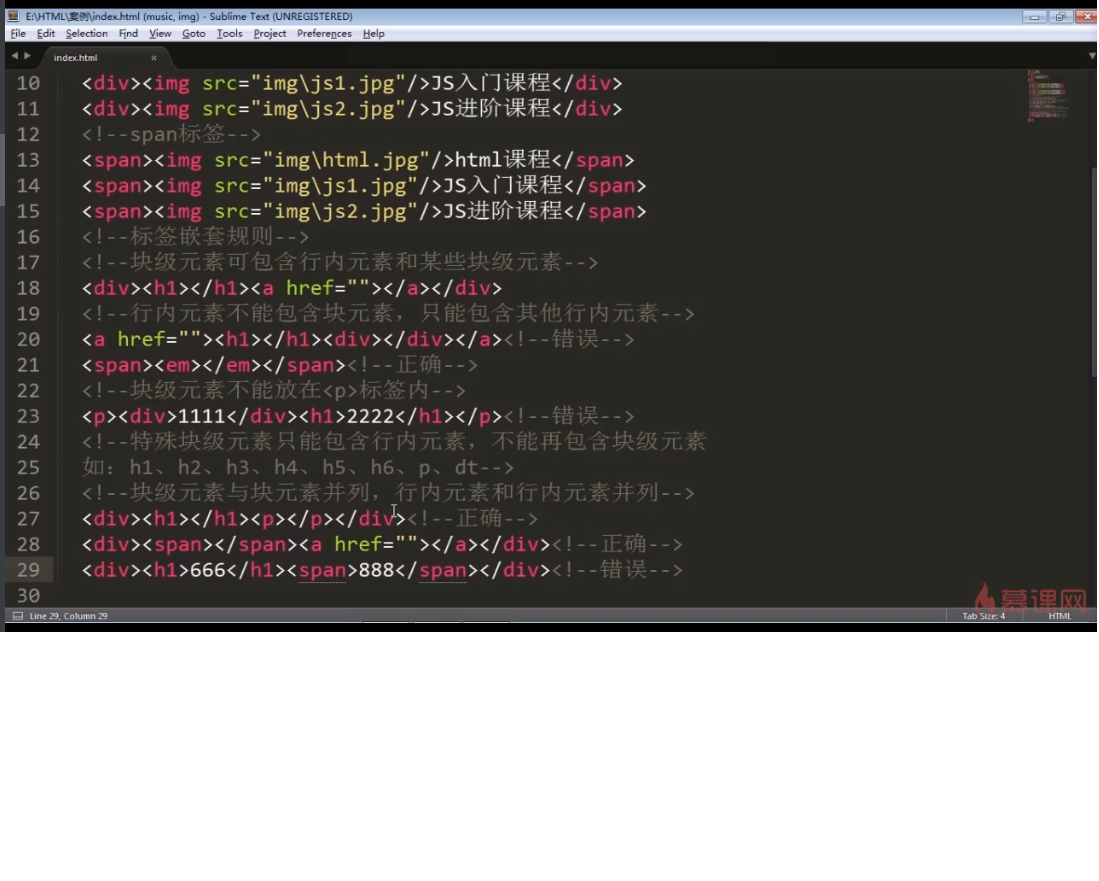
Task: Click line number 16 in the gutter
Action: tap(28, 237)
